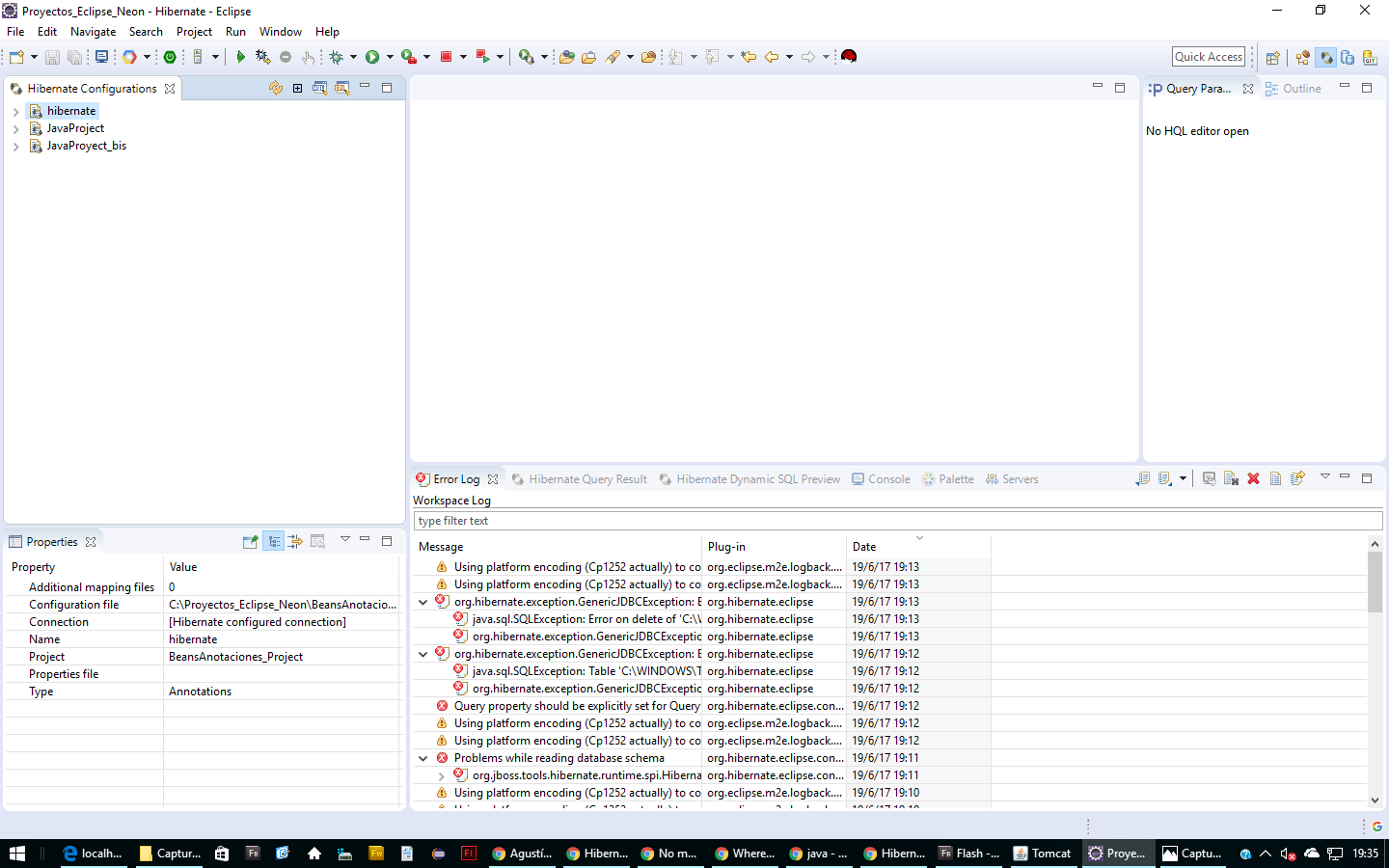Click the taskbar volume icon
This screenshot has height=868, width=1389.
[1288, 854]
